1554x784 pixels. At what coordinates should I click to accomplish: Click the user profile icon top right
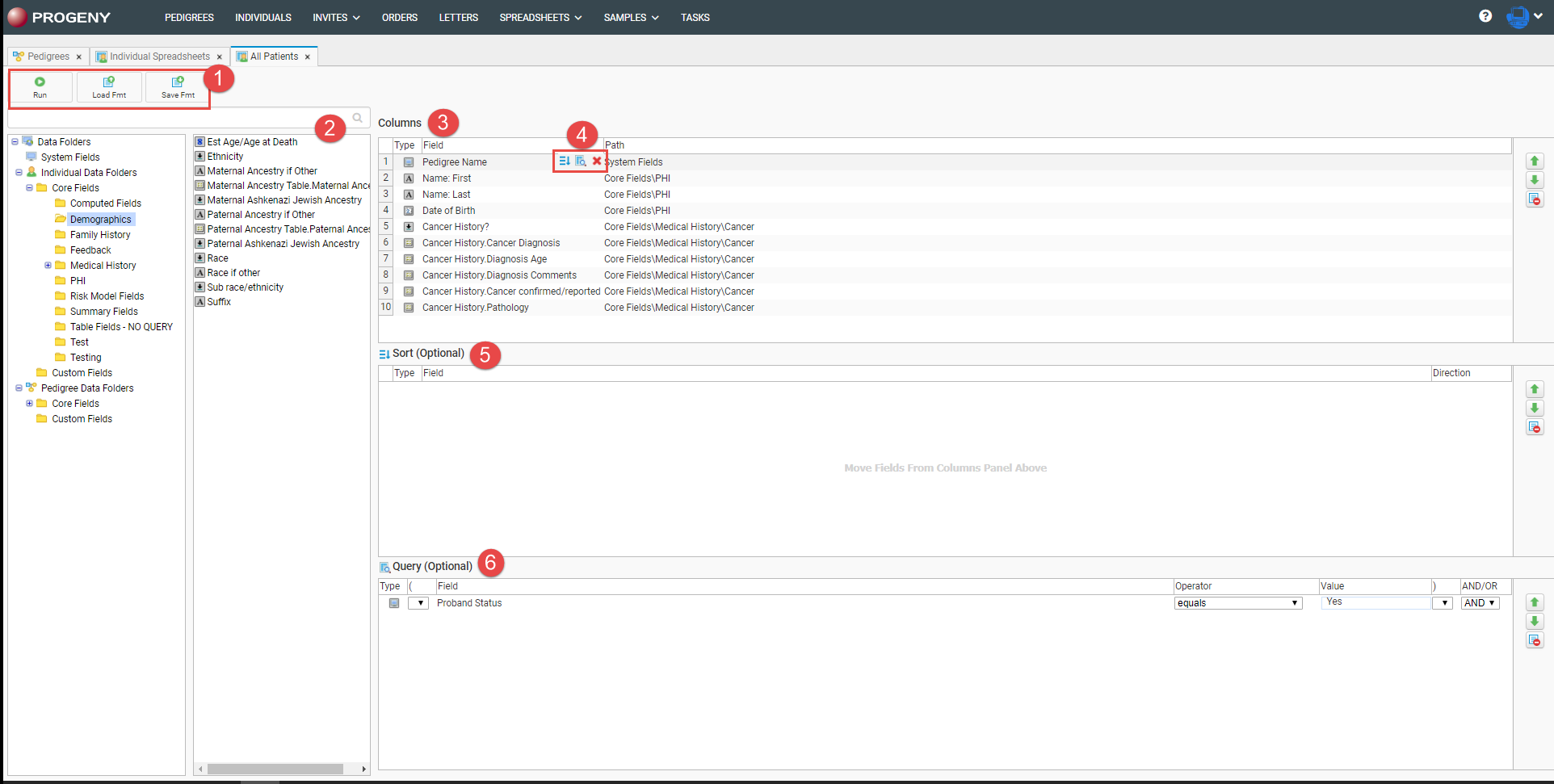(x=1518, y=17)
